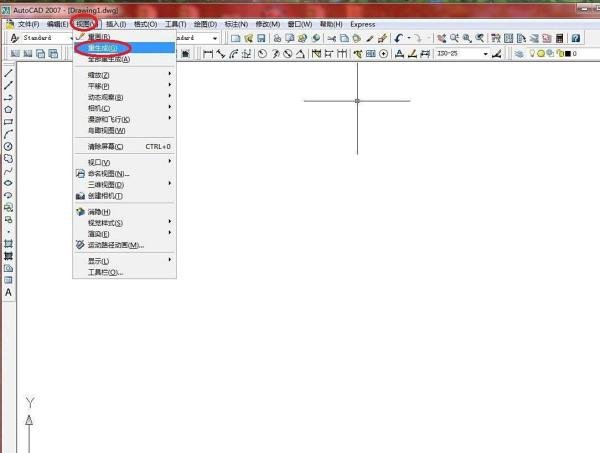
Task: Click the Center Mark dimension icon
Action: click(x=383, y=54)
